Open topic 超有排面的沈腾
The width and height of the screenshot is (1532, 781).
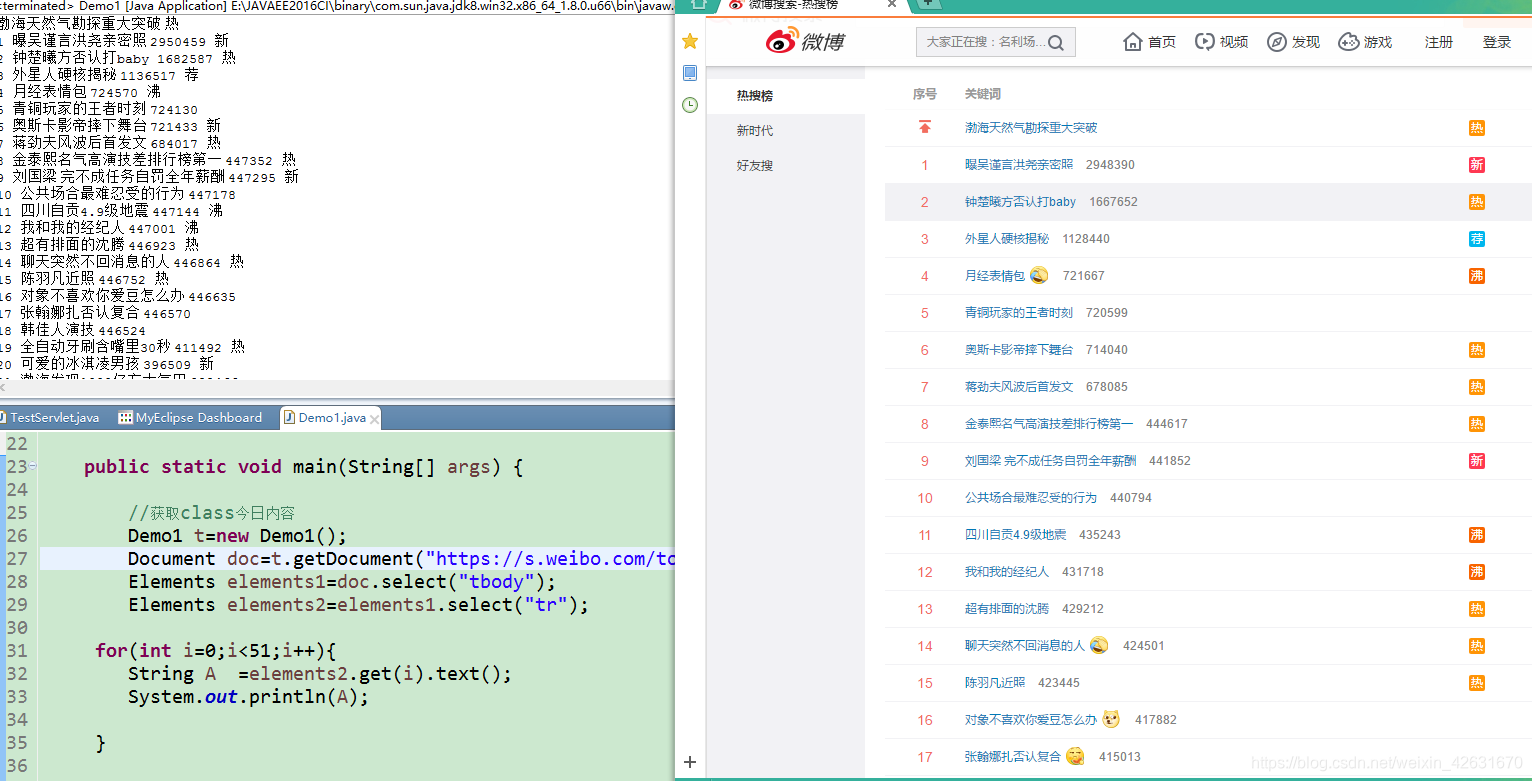tap(1007, 609)
